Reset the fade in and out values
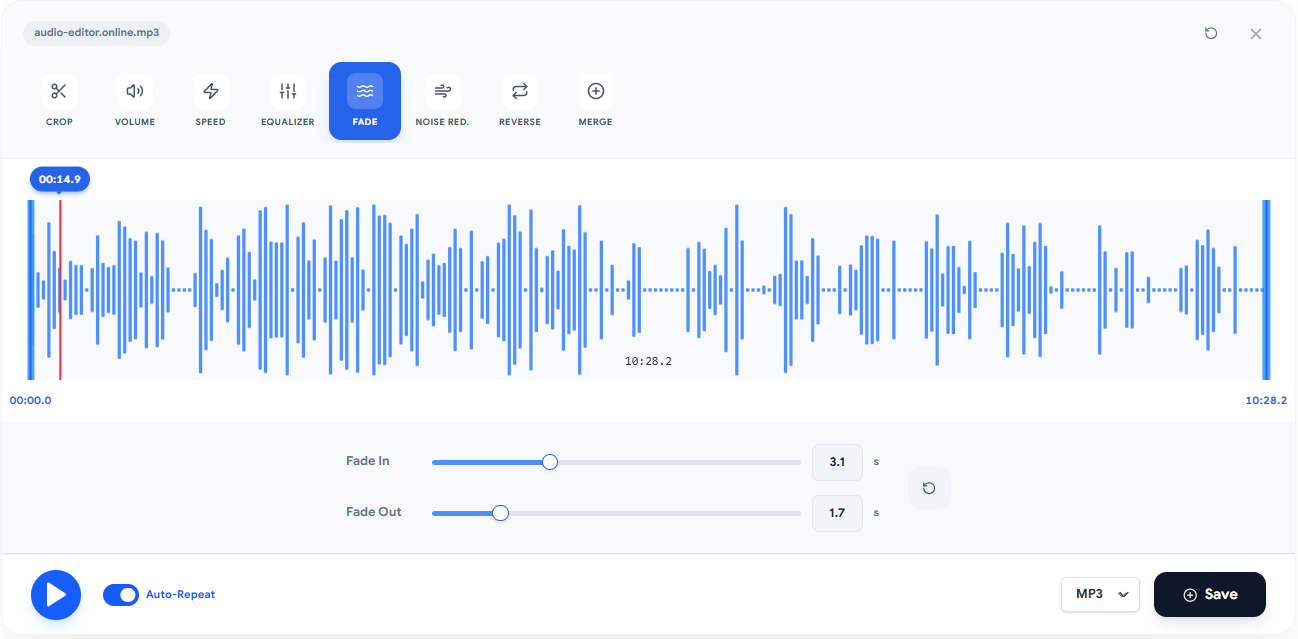Viewport: 1298px width, 639px height. click(929, 488)
